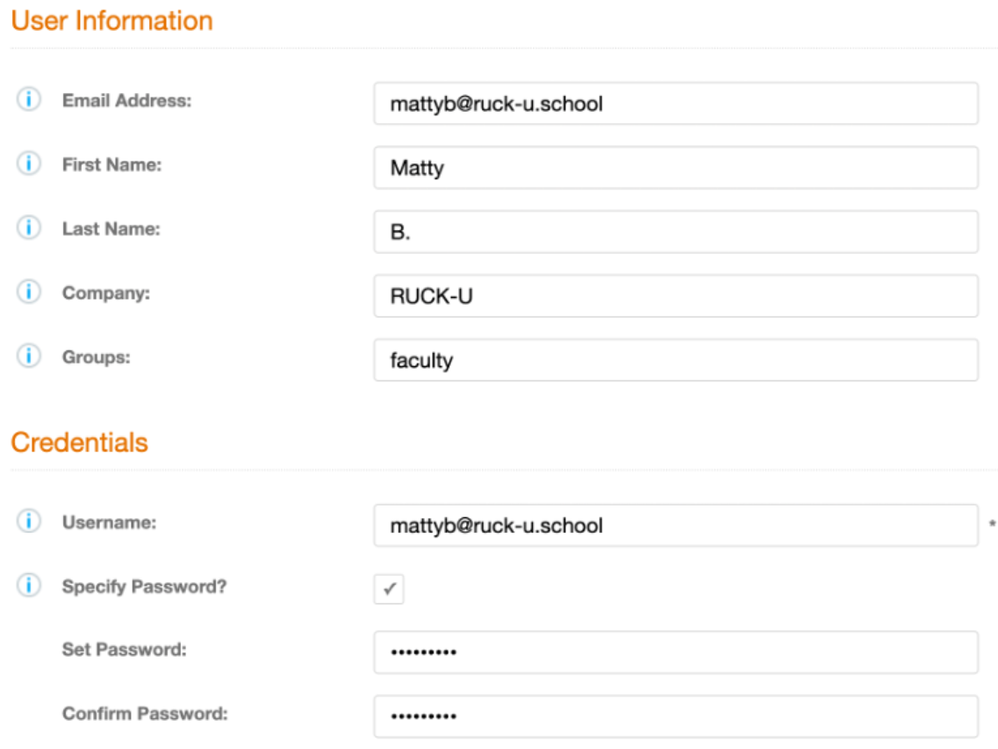
Task: Click the Email Address input field
Action: coord(675,104)
